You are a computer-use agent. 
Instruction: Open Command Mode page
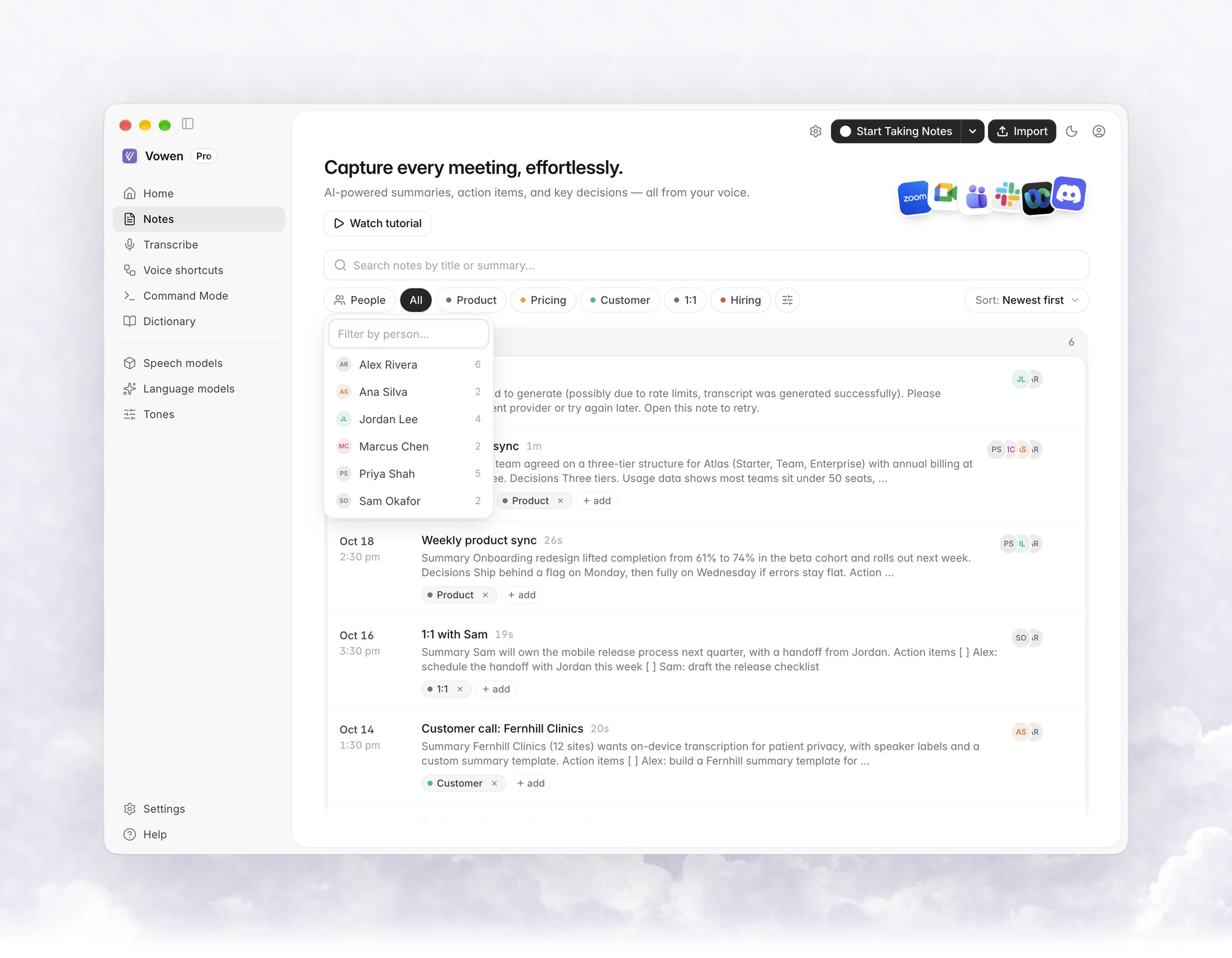click(x=199, y=296)
